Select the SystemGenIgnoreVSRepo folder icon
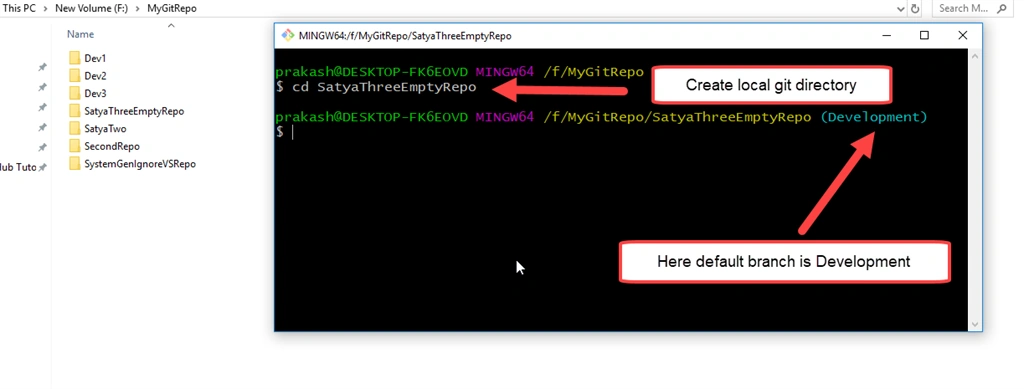Screen dimensions: 1024x389 [x=74, y=164]
